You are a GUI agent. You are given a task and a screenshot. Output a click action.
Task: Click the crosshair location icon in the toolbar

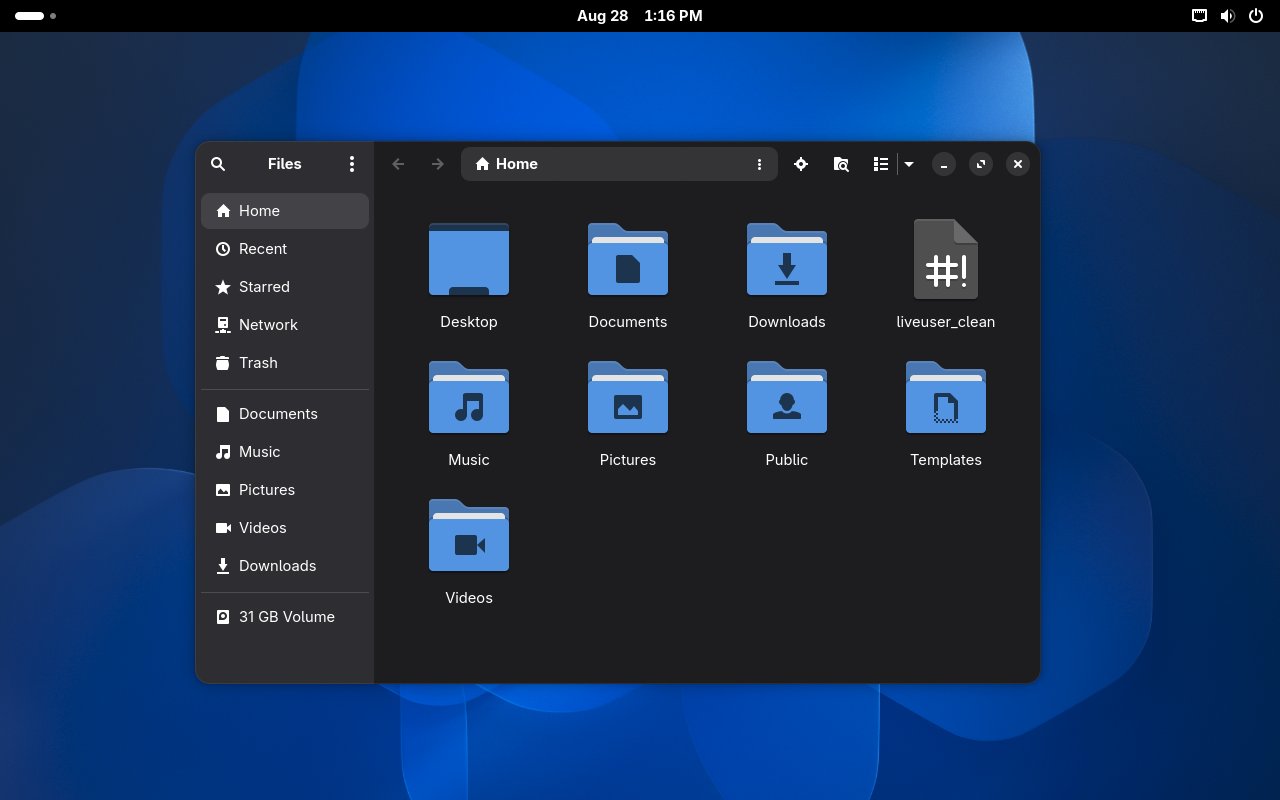point(801,164)
